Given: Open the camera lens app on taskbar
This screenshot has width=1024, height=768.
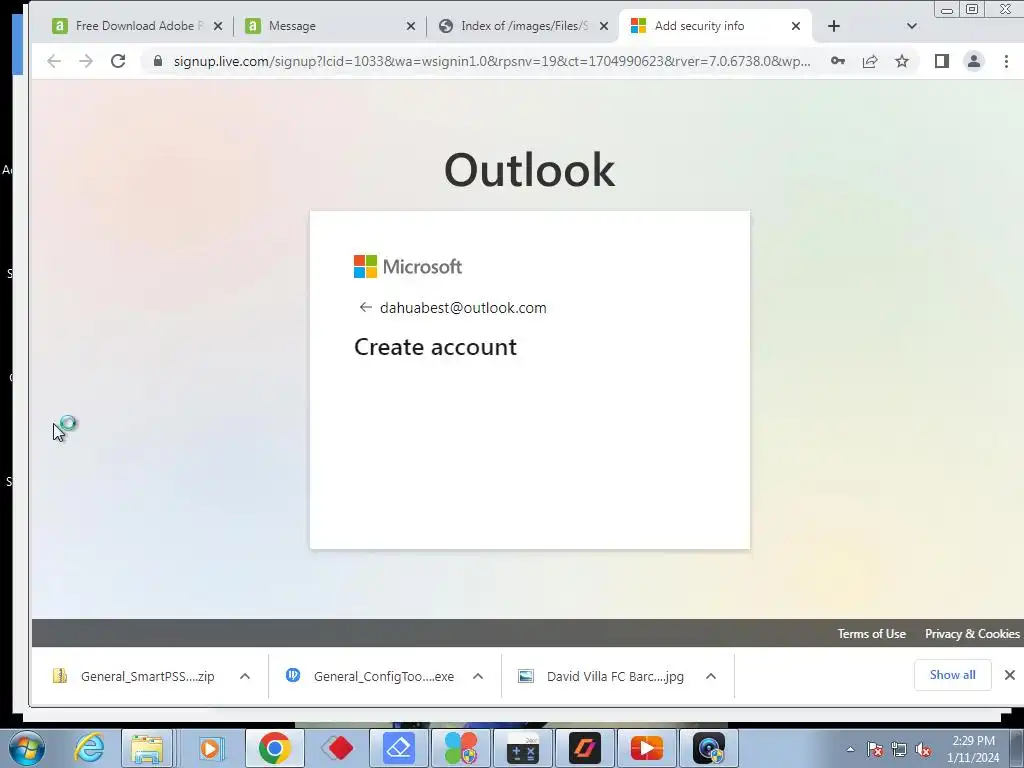Looking at the screenshot, I should 709,748.
